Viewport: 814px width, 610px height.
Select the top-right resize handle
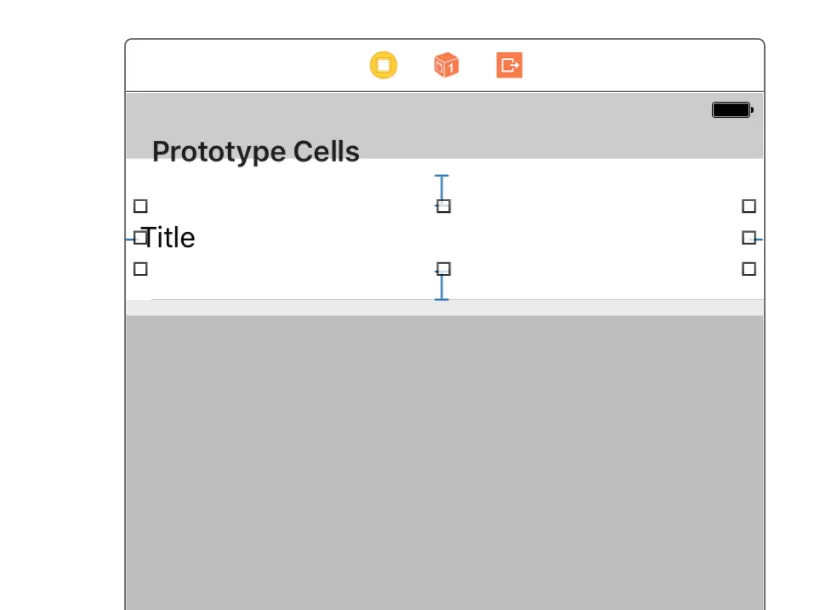(x=749, y=206)
